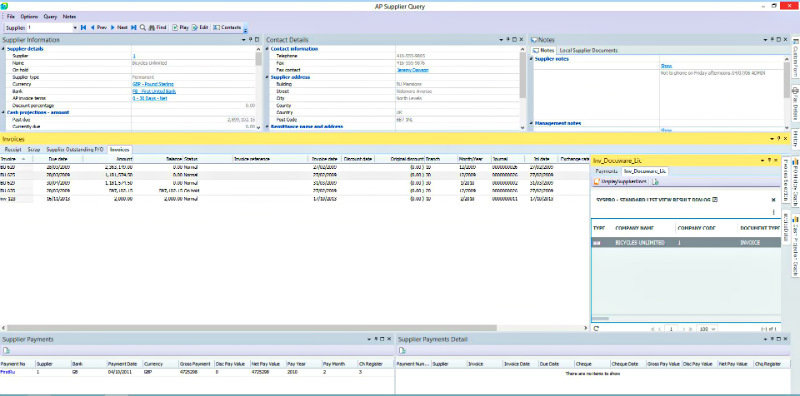Click the magnifier browse icon in toolbar
Image resolution: width=800 pixels, height=396 pixels.
pos(143,28)
